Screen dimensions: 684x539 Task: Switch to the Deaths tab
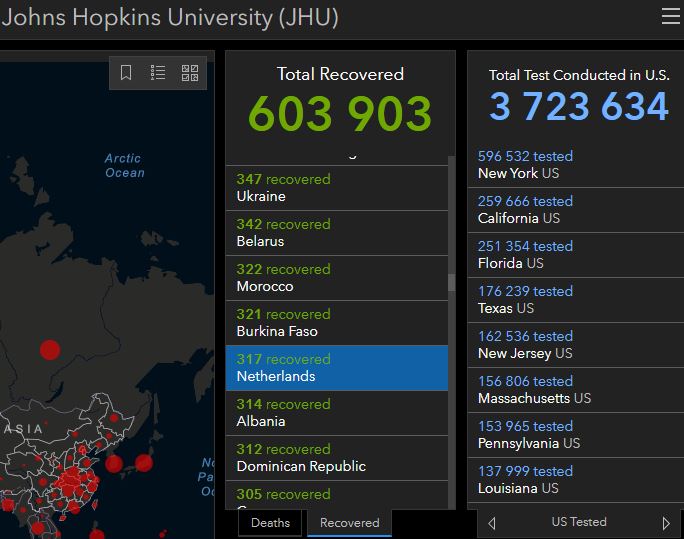(x=270, y=522)
